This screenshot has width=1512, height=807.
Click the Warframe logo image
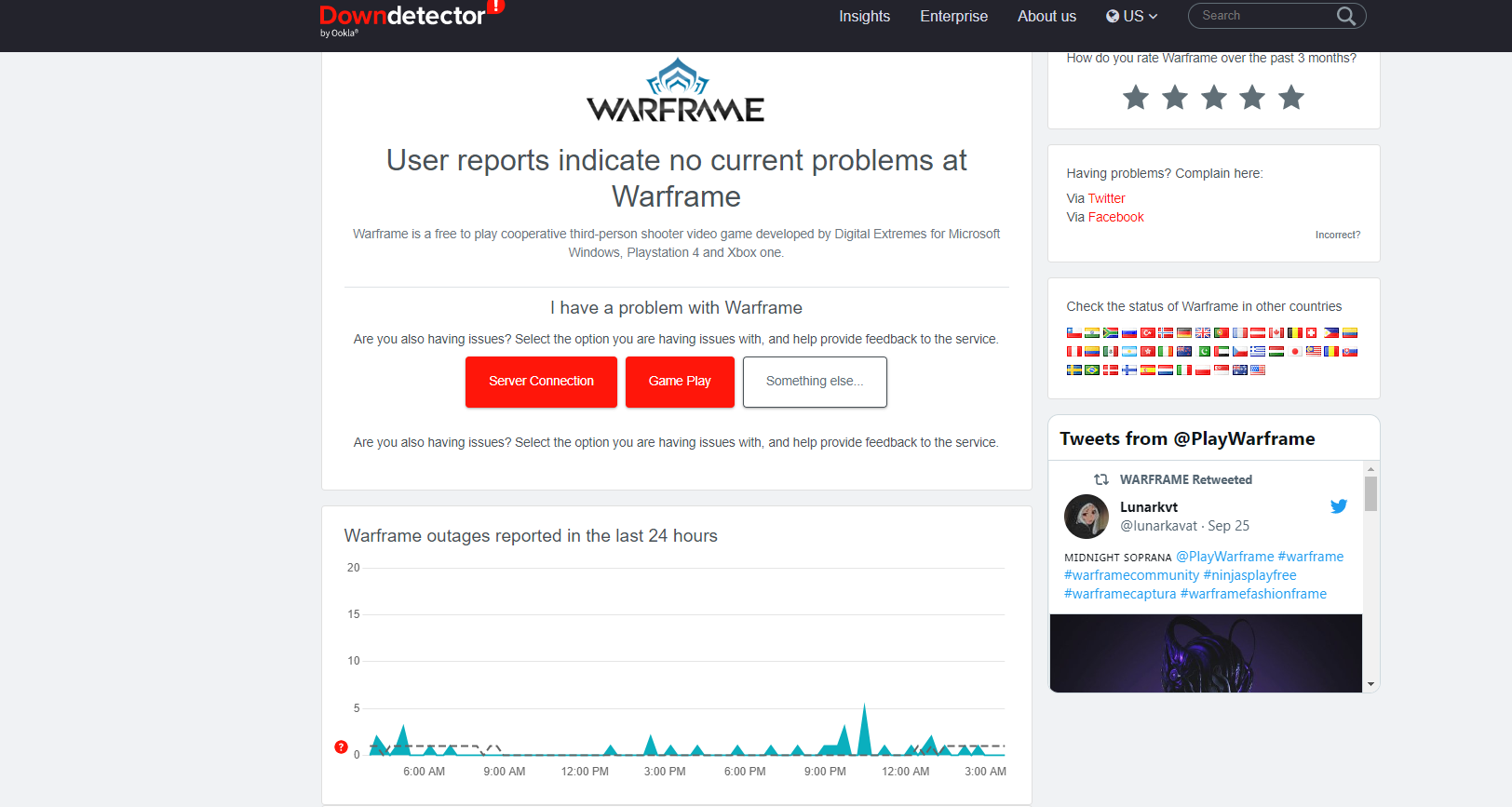point(677,90)
